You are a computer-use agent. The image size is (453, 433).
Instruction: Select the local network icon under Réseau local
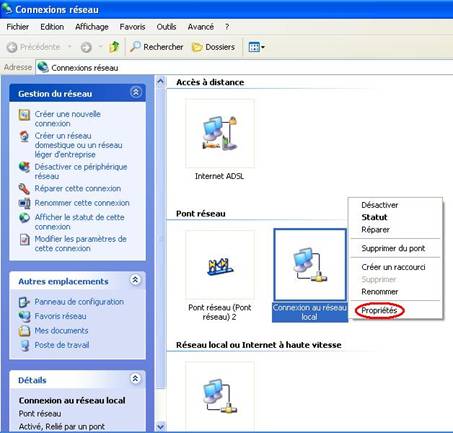coord(220,396)
